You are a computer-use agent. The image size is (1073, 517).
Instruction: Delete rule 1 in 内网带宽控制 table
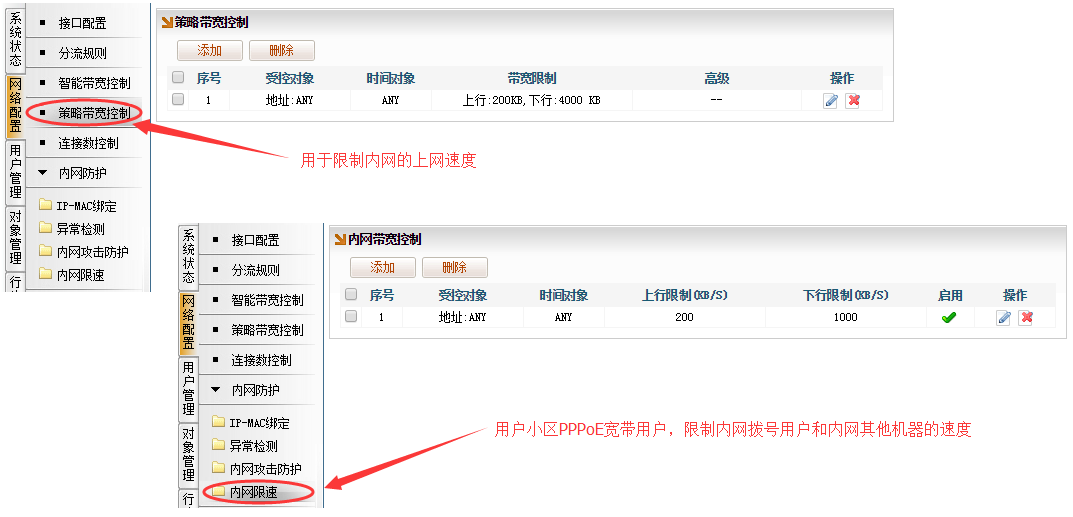(x=1025, y=317)
